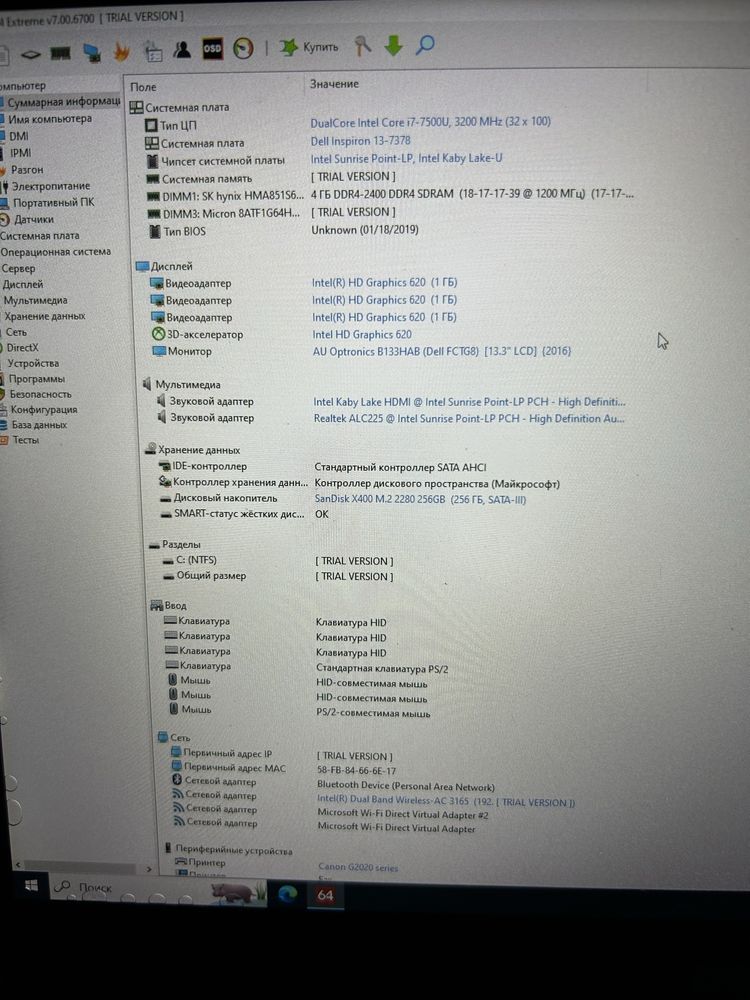Open the flame stability test icon

pyautogui.click(x=121, y=52)
